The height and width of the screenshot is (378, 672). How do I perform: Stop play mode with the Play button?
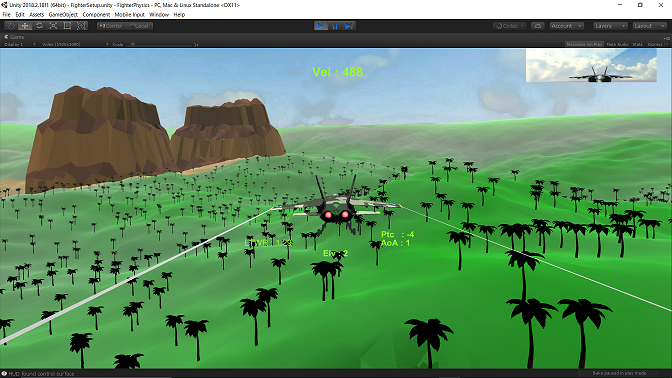click(x=321, y=26)
